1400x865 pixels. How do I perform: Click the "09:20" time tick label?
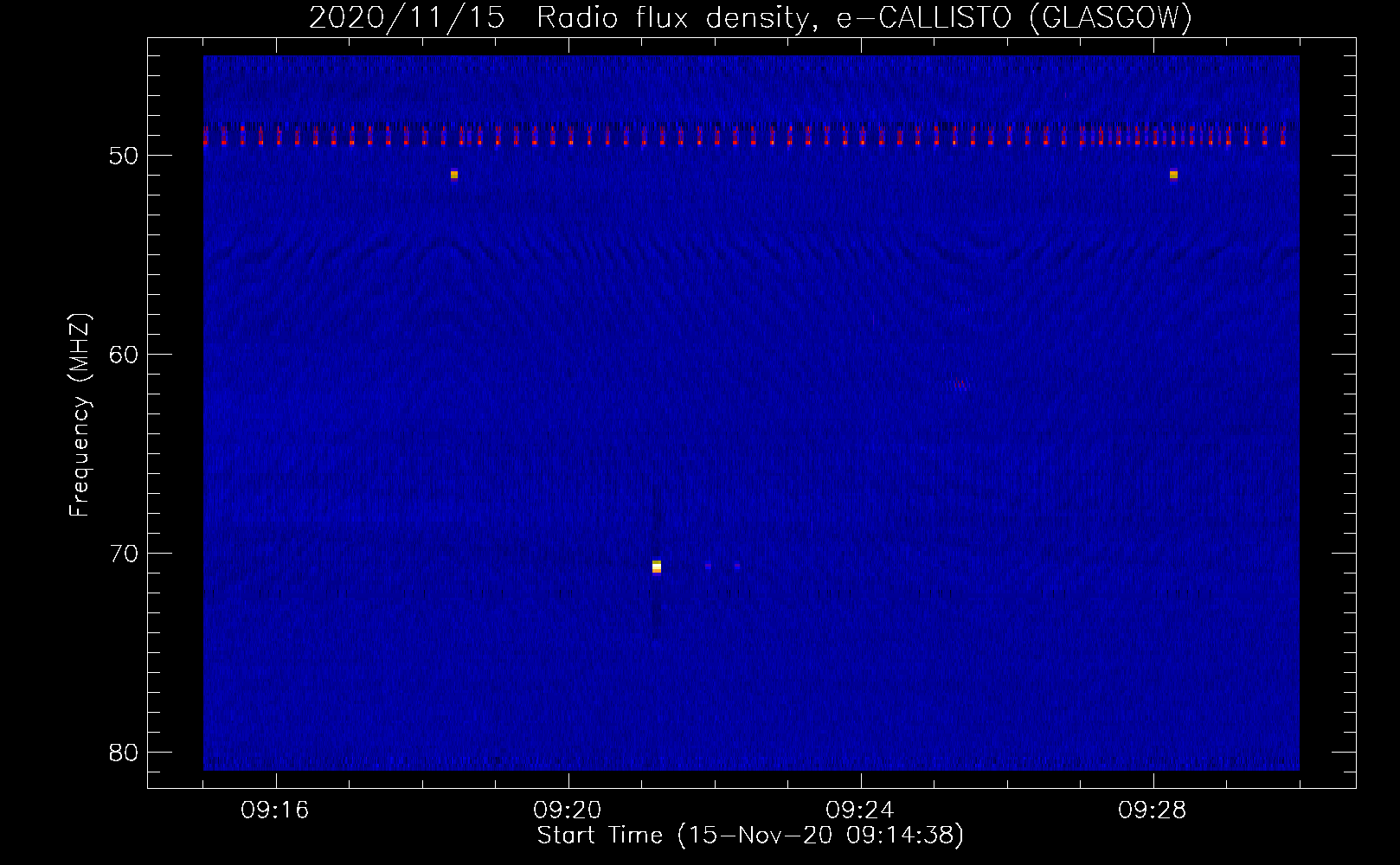[x=568, y=811]
